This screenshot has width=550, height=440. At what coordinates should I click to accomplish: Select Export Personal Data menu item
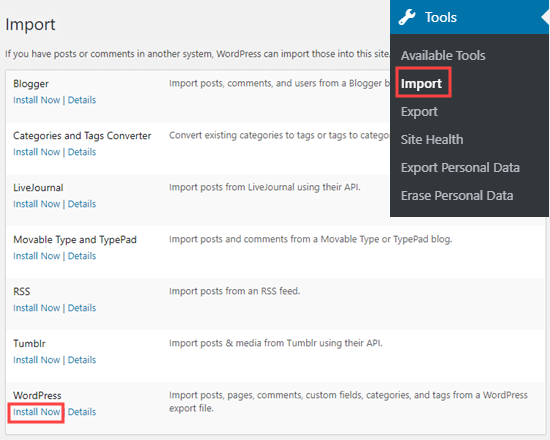460,168
